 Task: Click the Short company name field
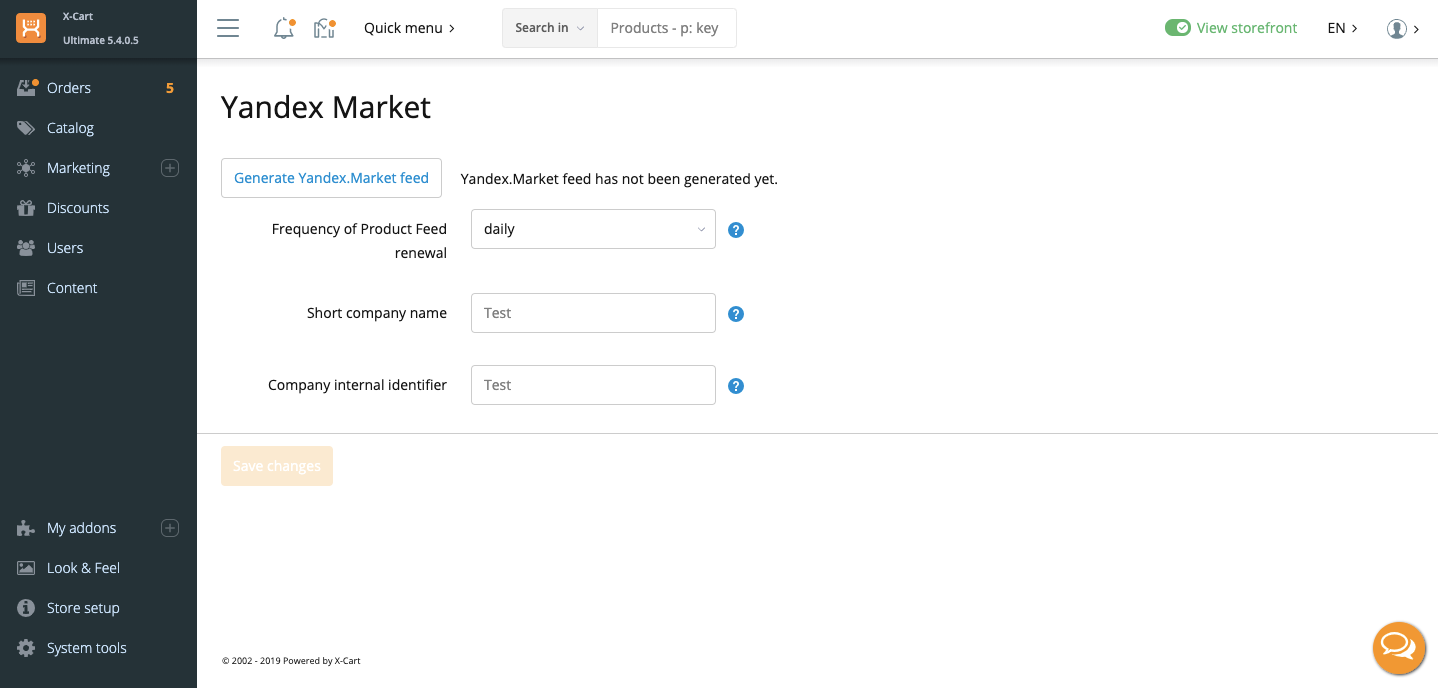coord(593,313)
